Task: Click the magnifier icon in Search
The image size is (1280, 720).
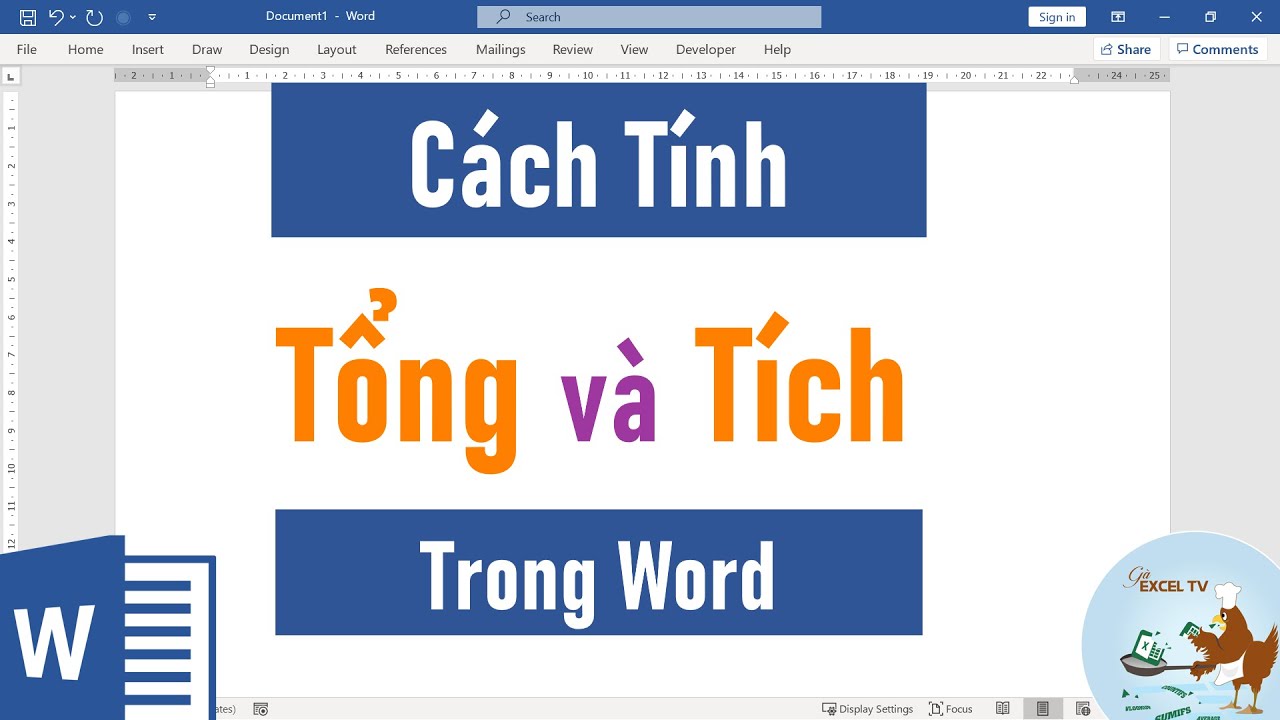Action: [x=503, y=17]
